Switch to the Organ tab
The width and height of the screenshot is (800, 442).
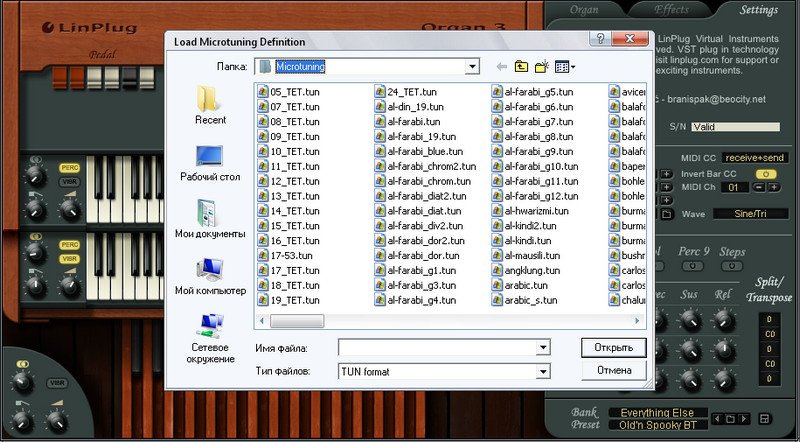[x=584, y=10]
